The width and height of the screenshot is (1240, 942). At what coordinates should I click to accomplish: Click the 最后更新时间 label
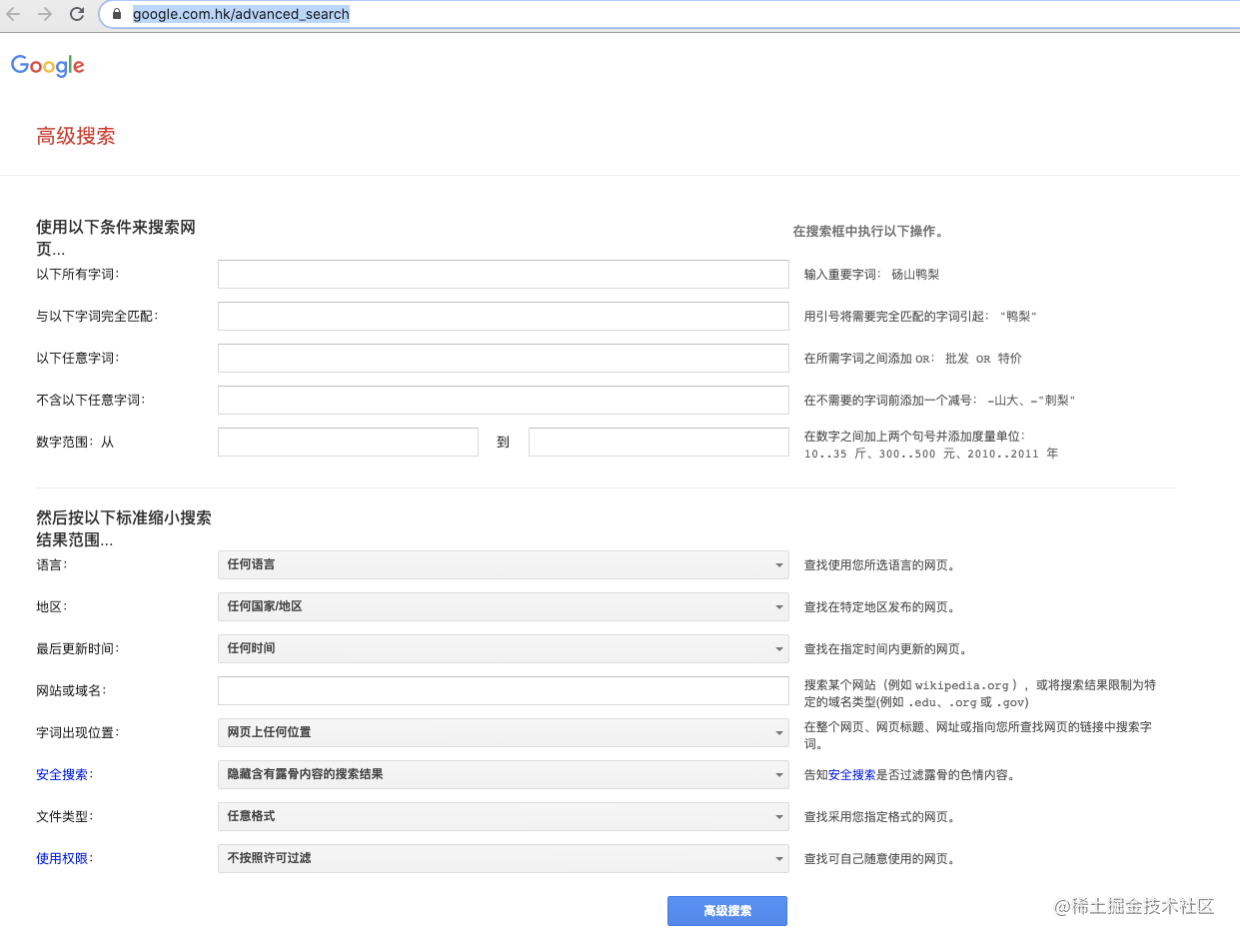tap(77, 649)
